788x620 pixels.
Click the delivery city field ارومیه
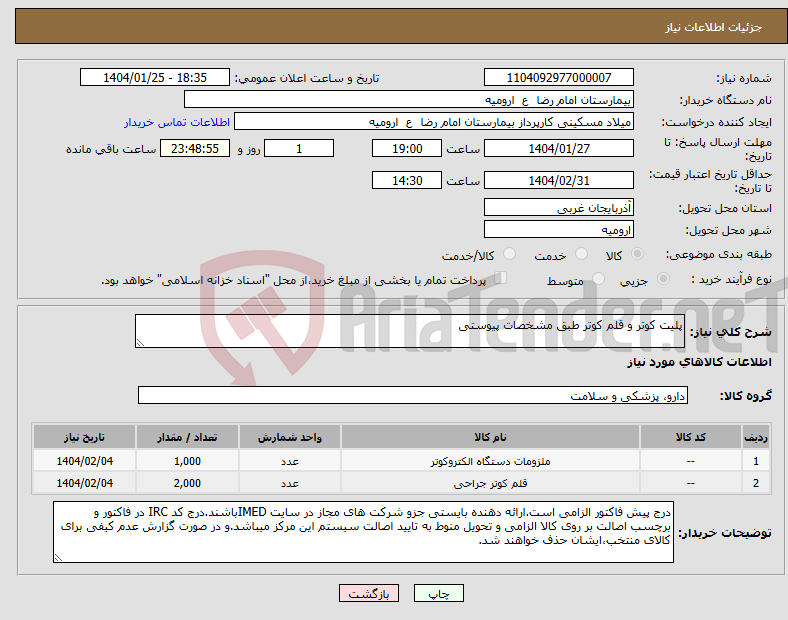tap(559, 229)
